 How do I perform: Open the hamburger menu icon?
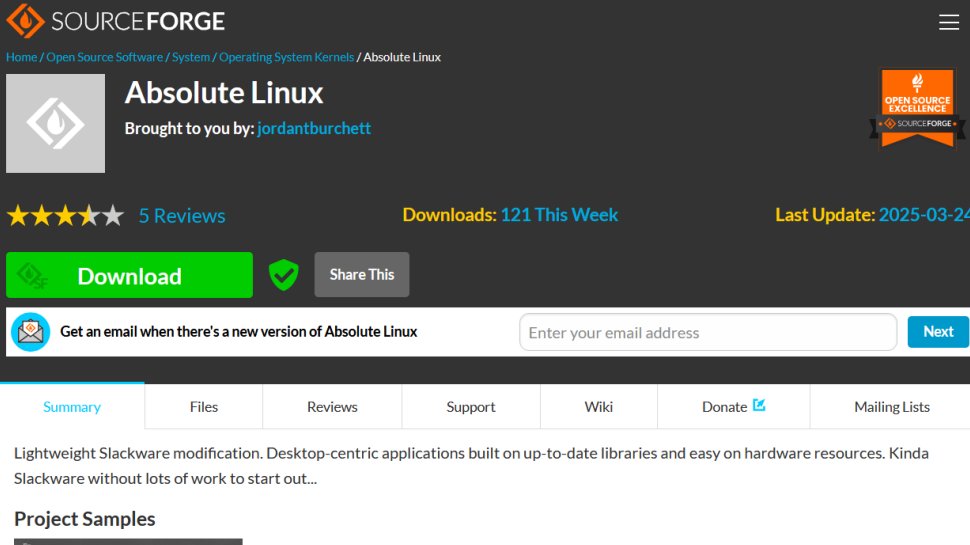(948, 22)
